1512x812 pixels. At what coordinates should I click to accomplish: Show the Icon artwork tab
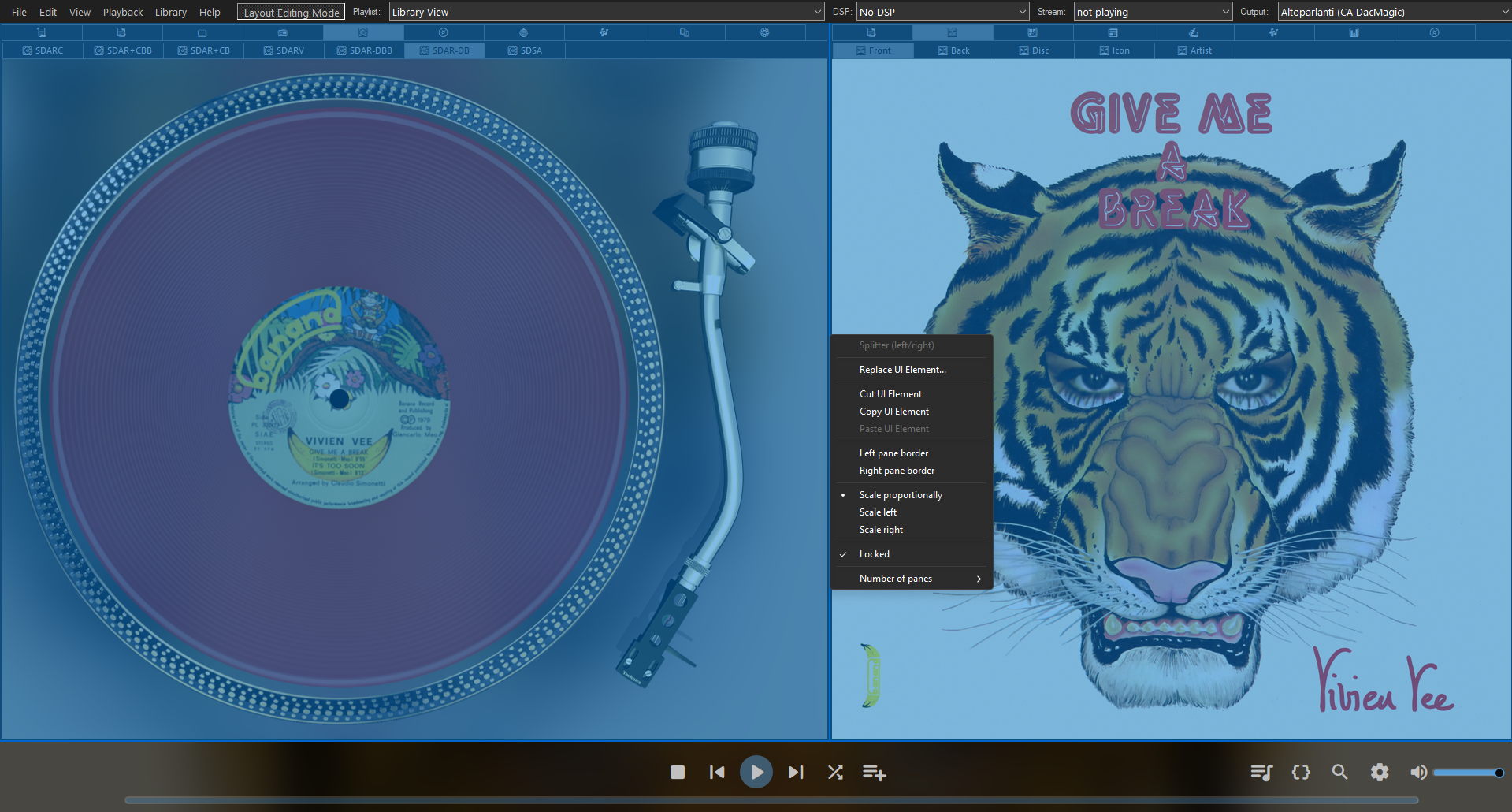[x=1115, y=50]
